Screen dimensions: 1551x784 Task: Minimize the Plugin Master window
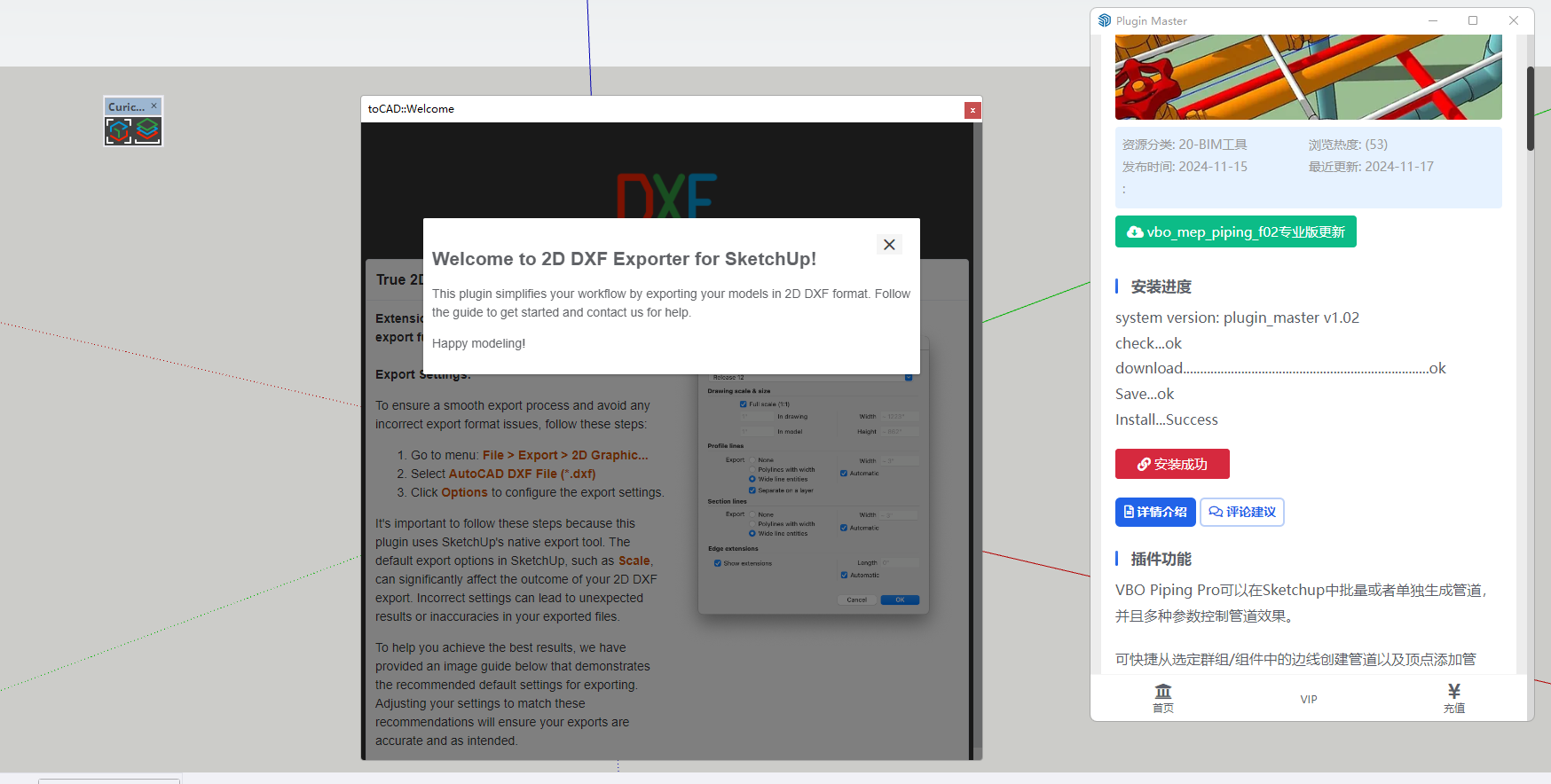coord(1432,20)
